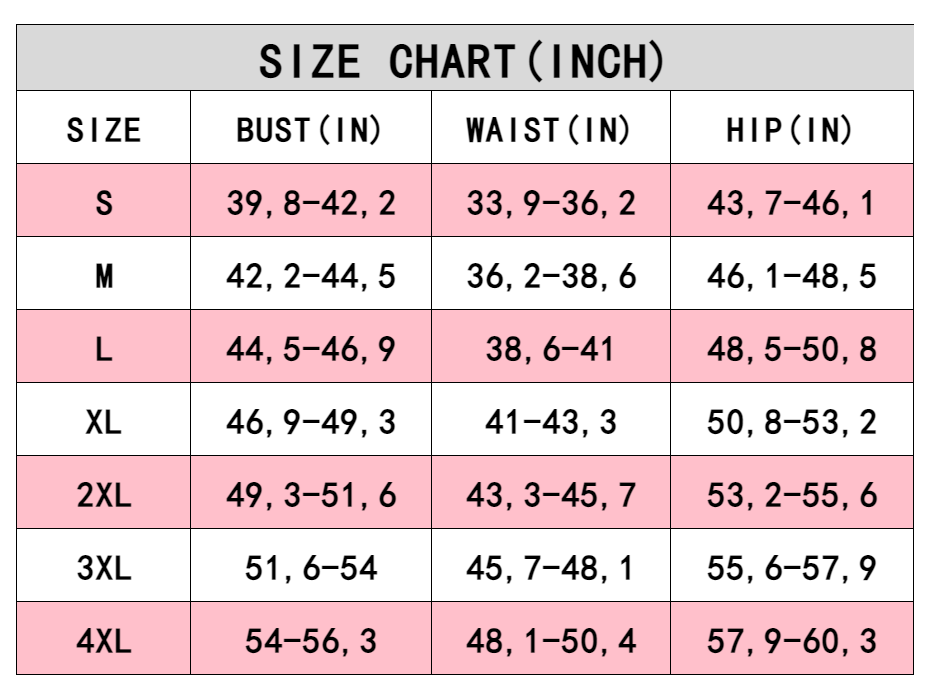
Task: Click bust value 54-56,3
Action: [x=311, y=641]
